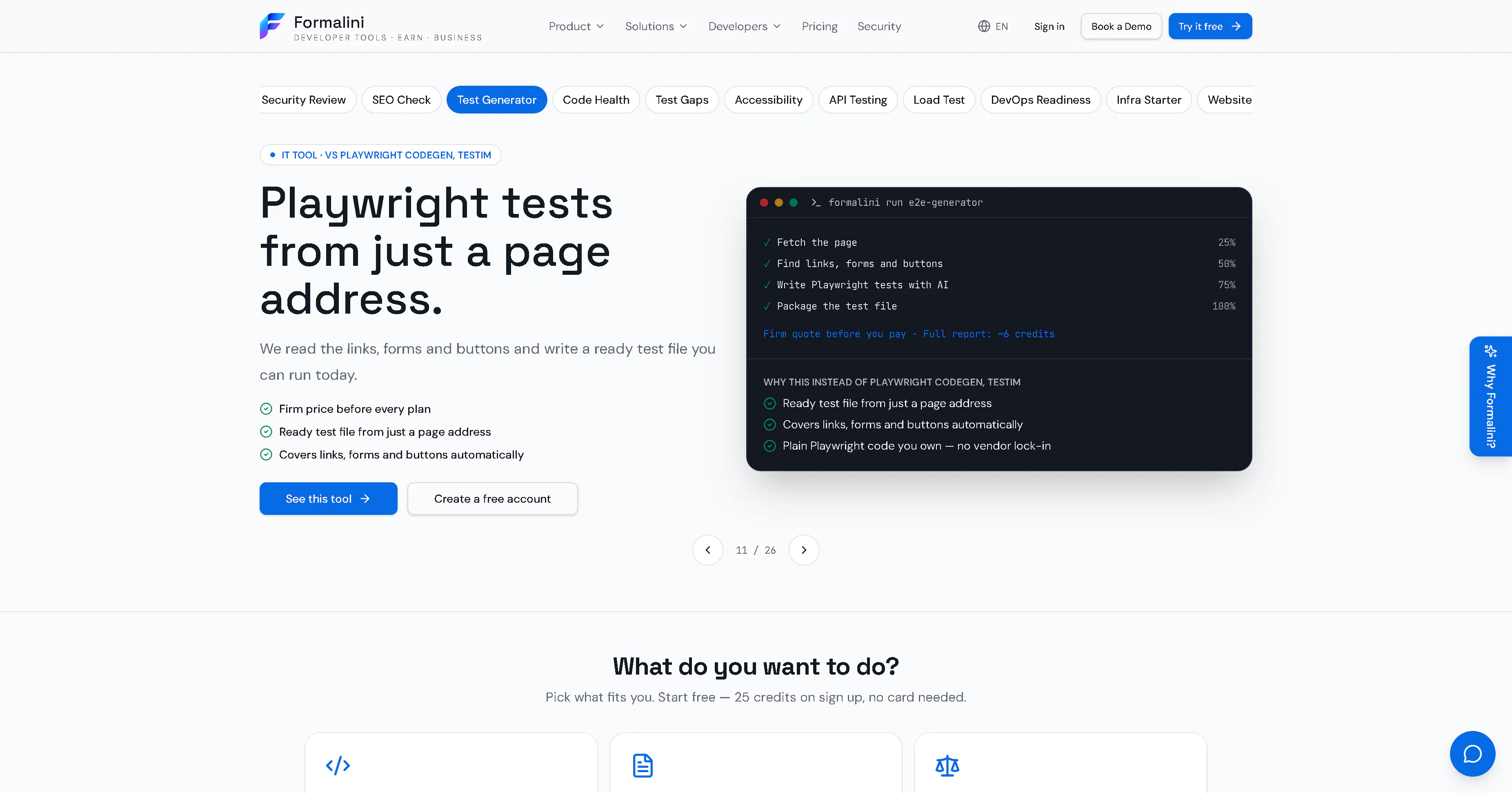Open the EN language selector
Viewport: 1512px width, 793px height.
pyautogui.click(x=993, y=27)
